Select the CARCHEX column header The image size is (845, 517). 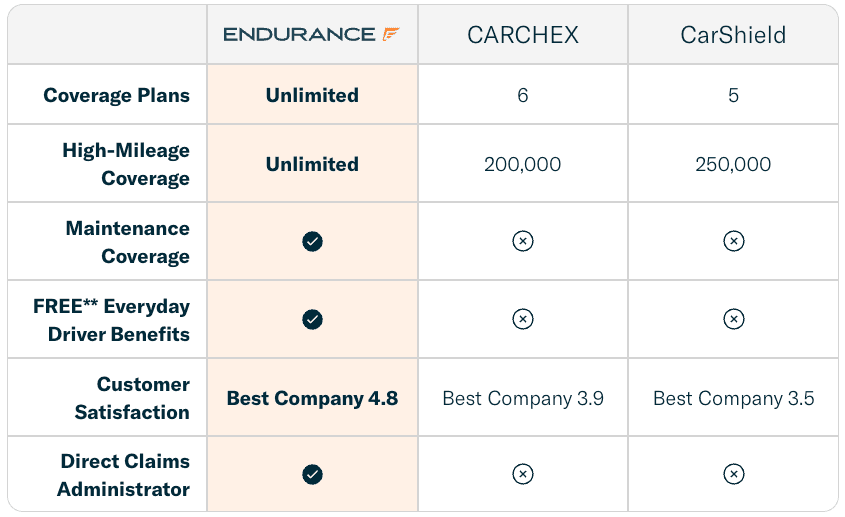(x=523, y=35)
